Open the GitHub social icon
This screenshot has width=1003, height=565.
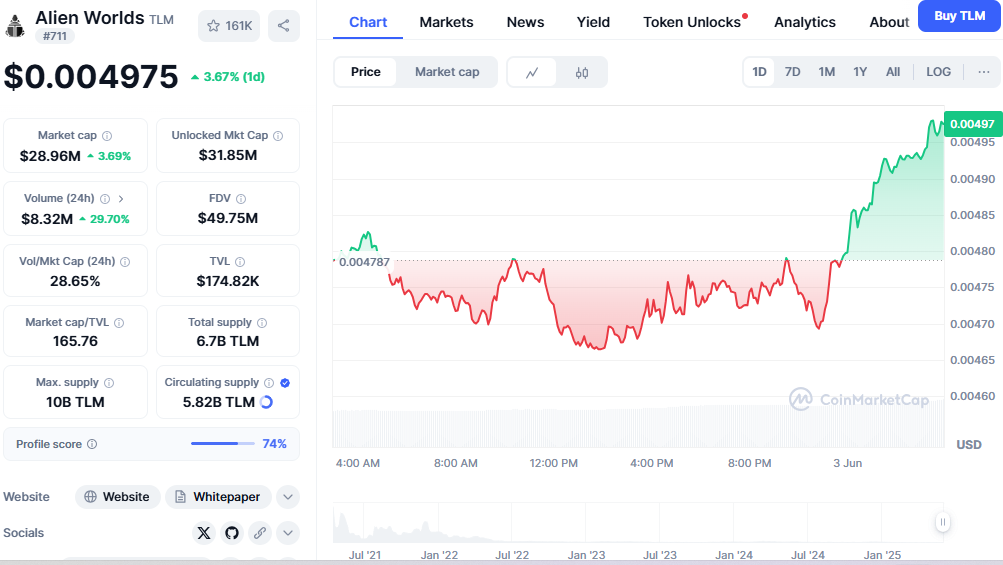point(232,533)
